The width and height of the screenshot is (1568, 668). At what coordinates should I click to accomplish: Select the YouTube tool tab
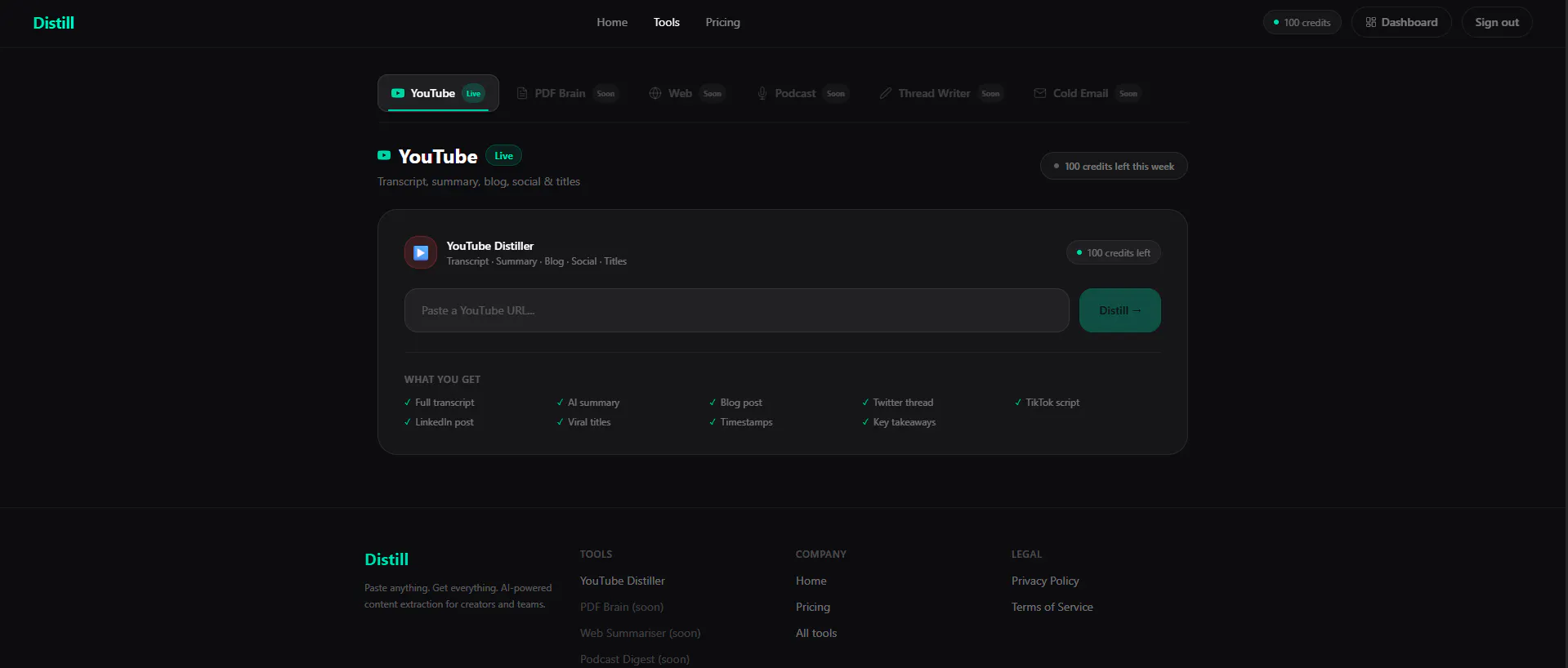coord(438,93)
